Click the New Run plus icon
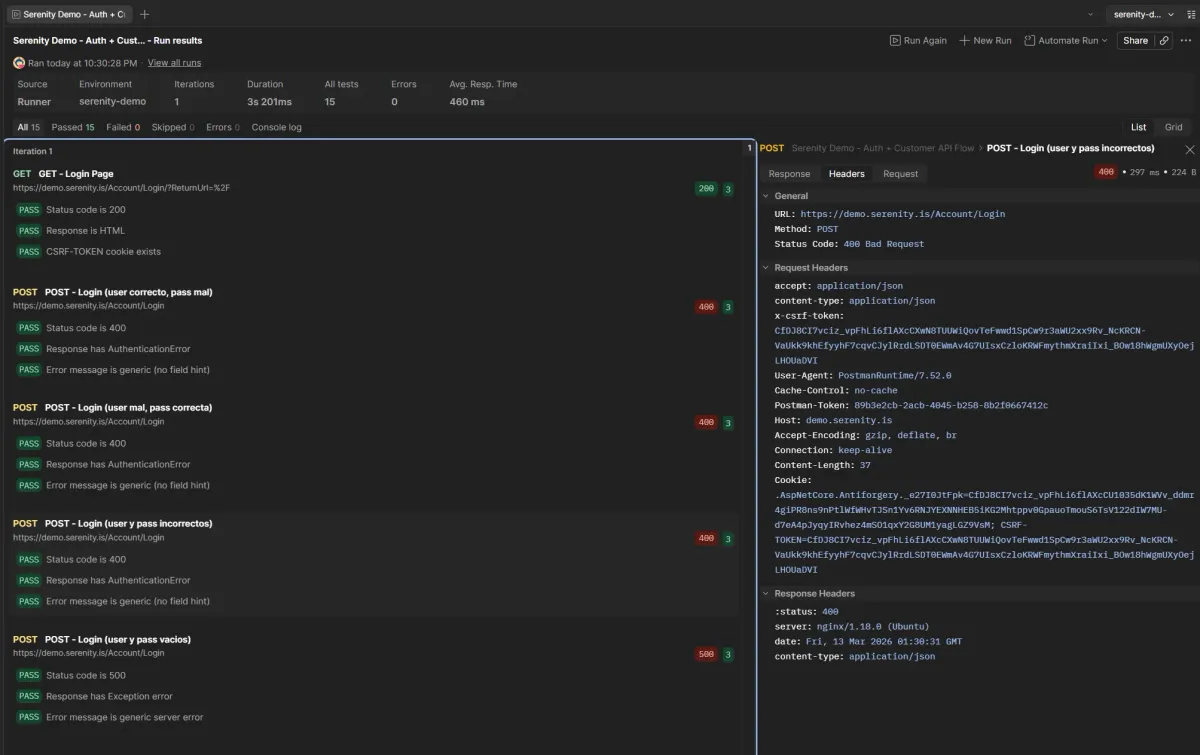 (x=965, y=40)
